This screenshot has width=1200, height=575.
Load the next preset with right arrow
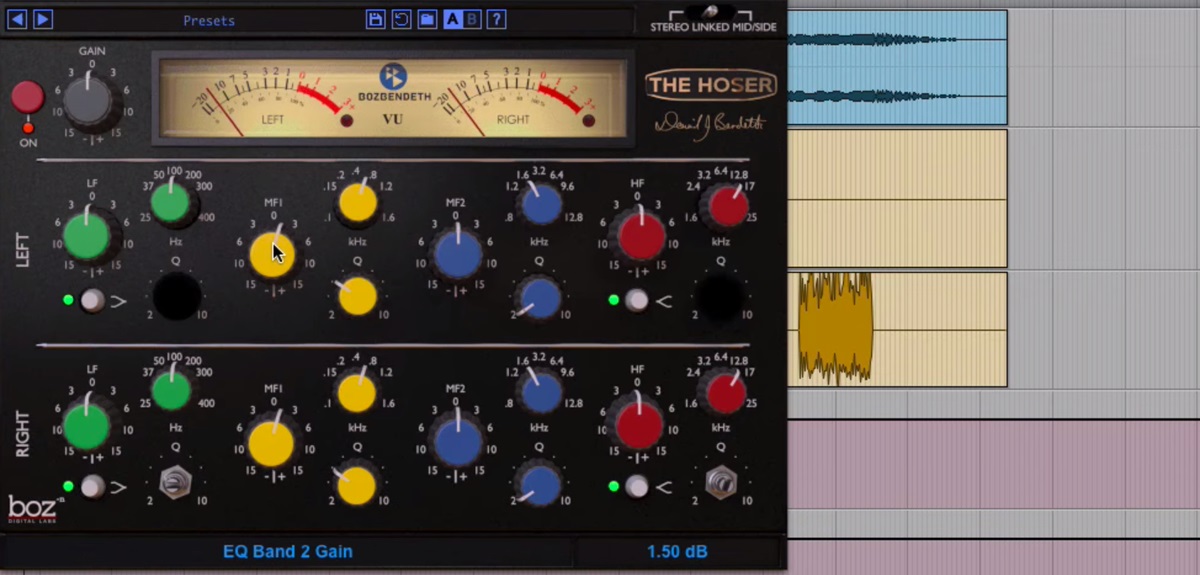(43, 19)
